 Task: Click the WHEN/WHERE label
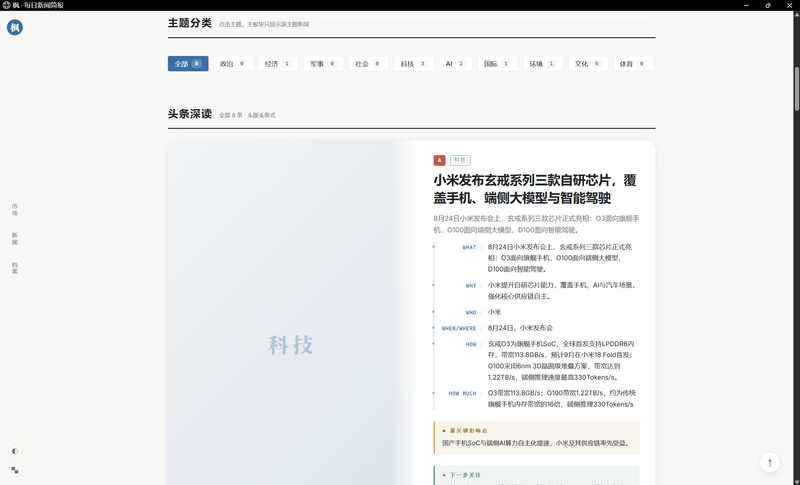click(459, 328)
